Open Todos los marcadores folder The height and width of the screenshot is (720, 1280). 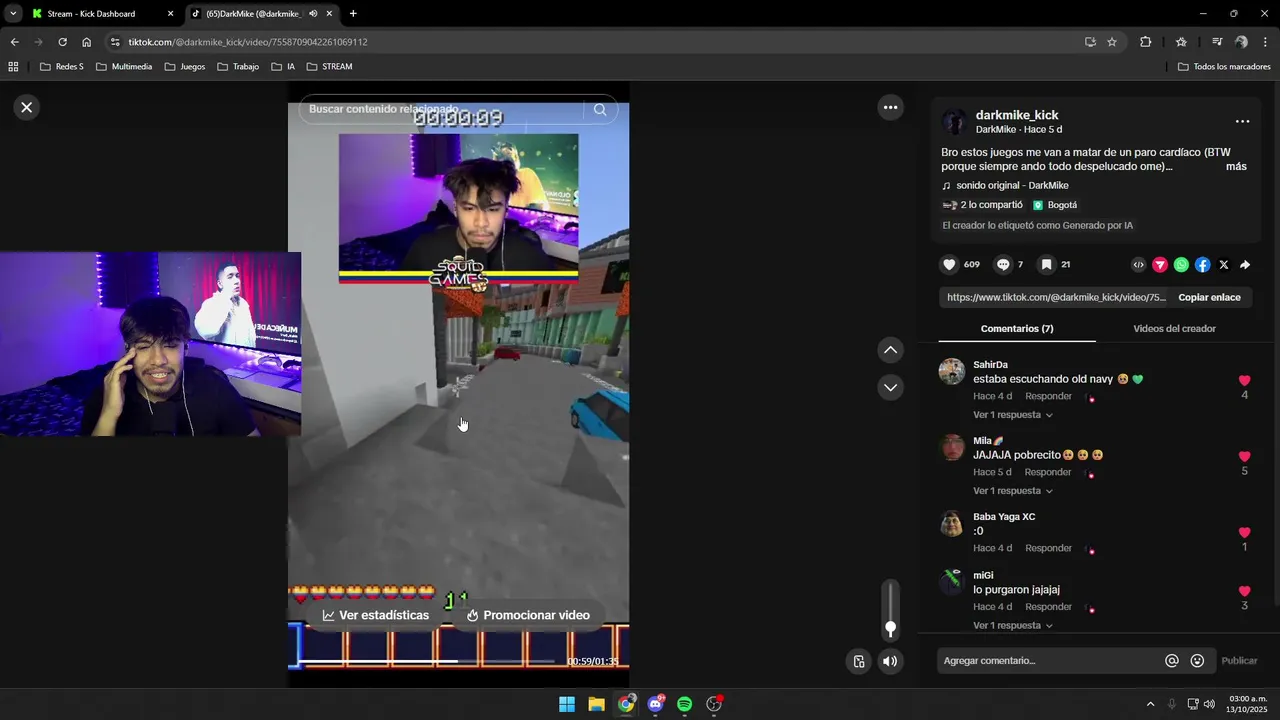tap(1224, 67)
